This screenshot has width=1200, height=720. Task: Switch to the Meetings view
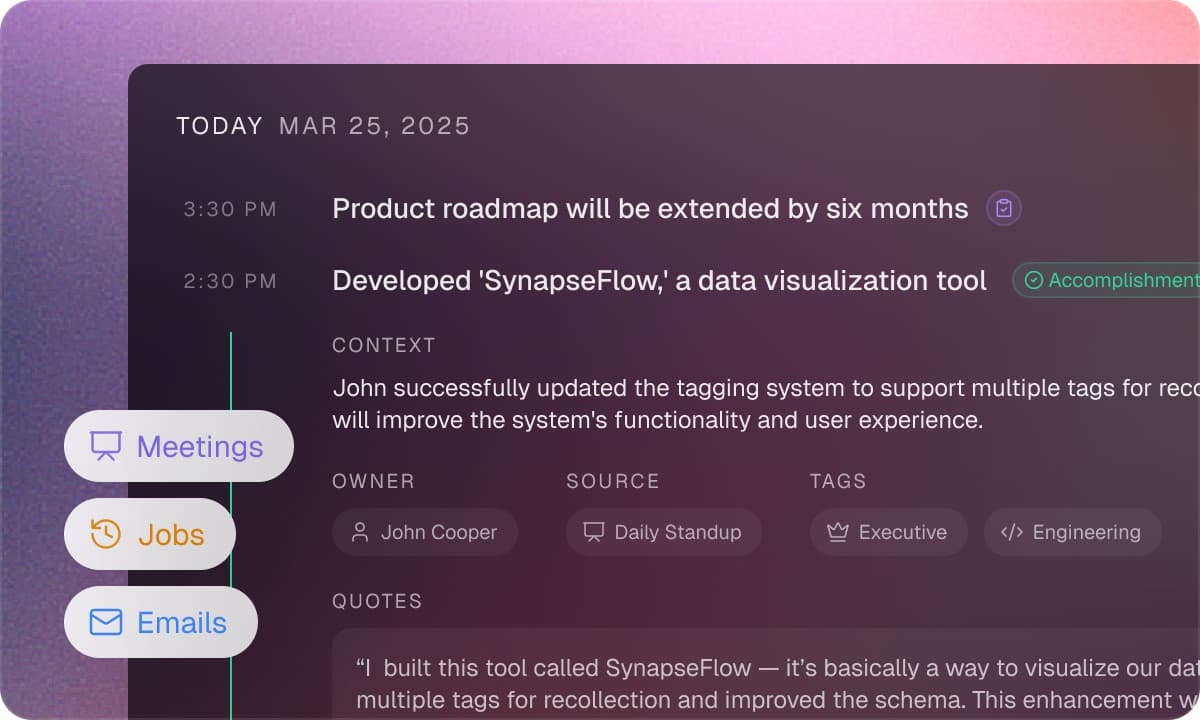178,446
